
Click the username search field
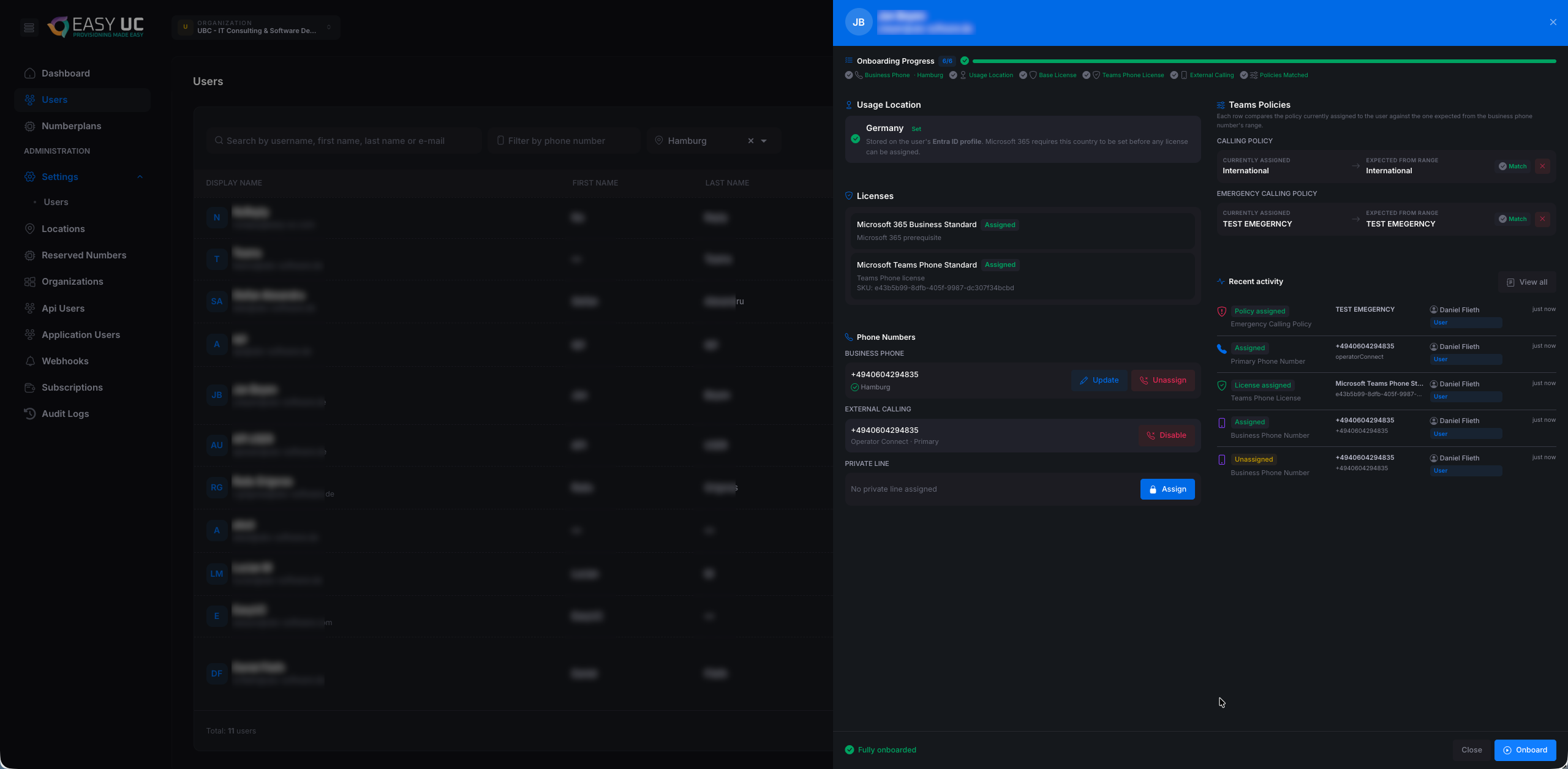(x=344, y=141)
